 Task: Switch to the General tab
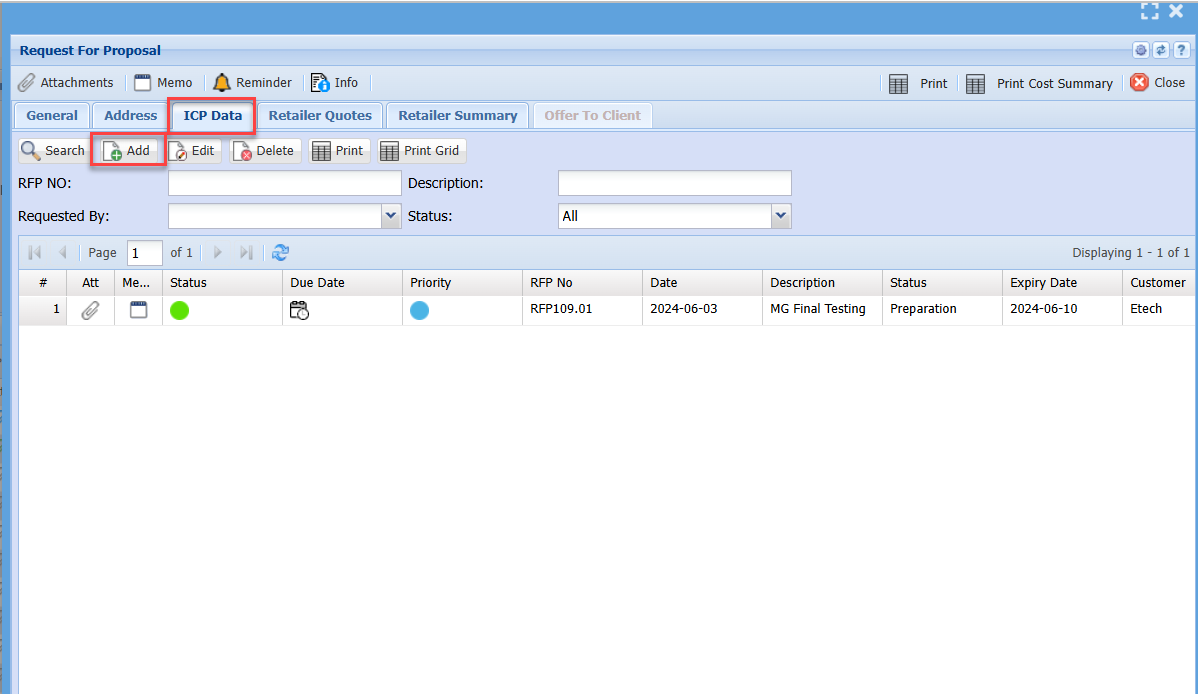tap(52, 116)
